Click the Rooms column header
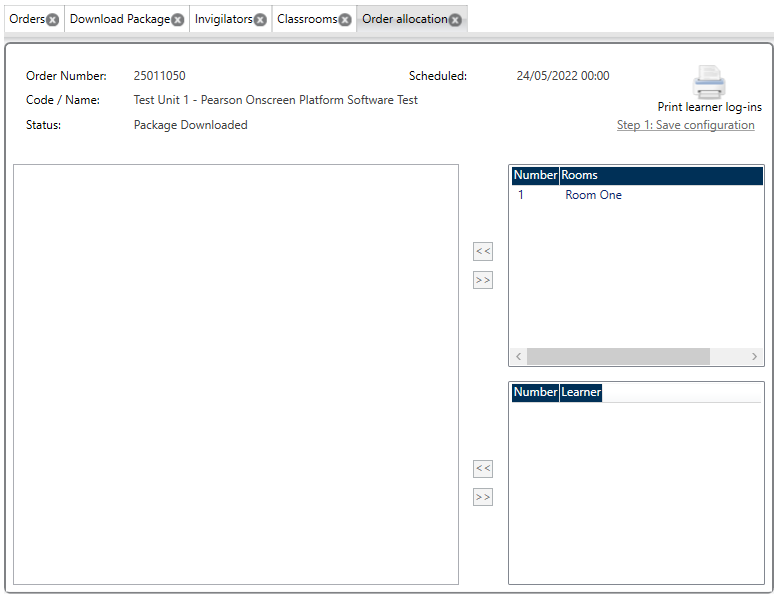The image size is (777, 598). click(660, 175)
